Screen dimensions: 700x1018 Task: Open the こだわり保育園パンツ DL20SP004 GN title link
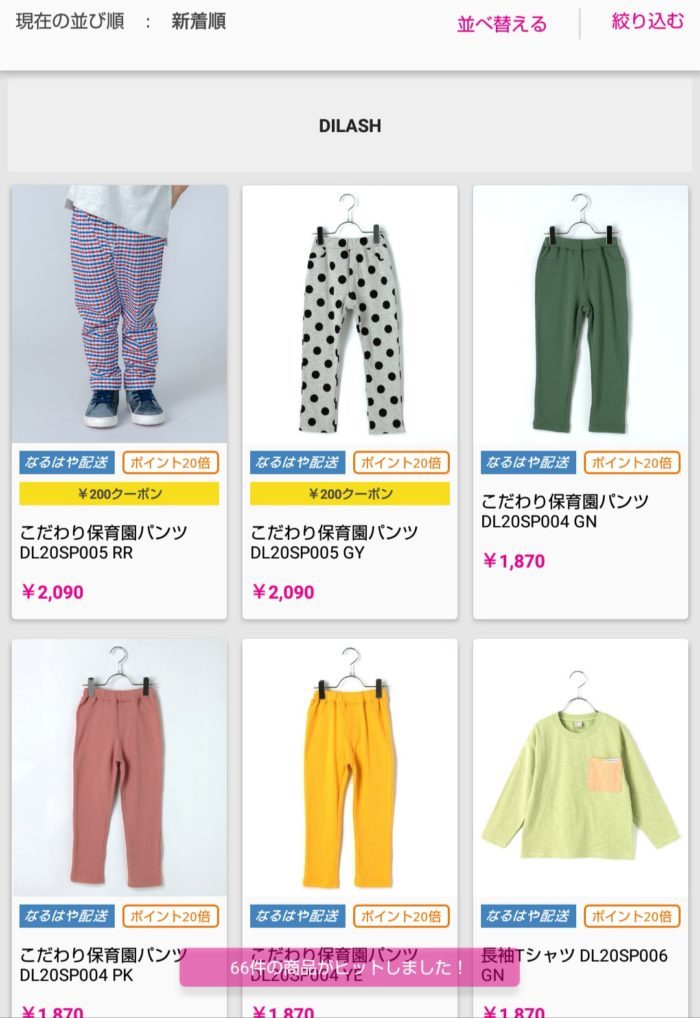(x=565, y=511)
